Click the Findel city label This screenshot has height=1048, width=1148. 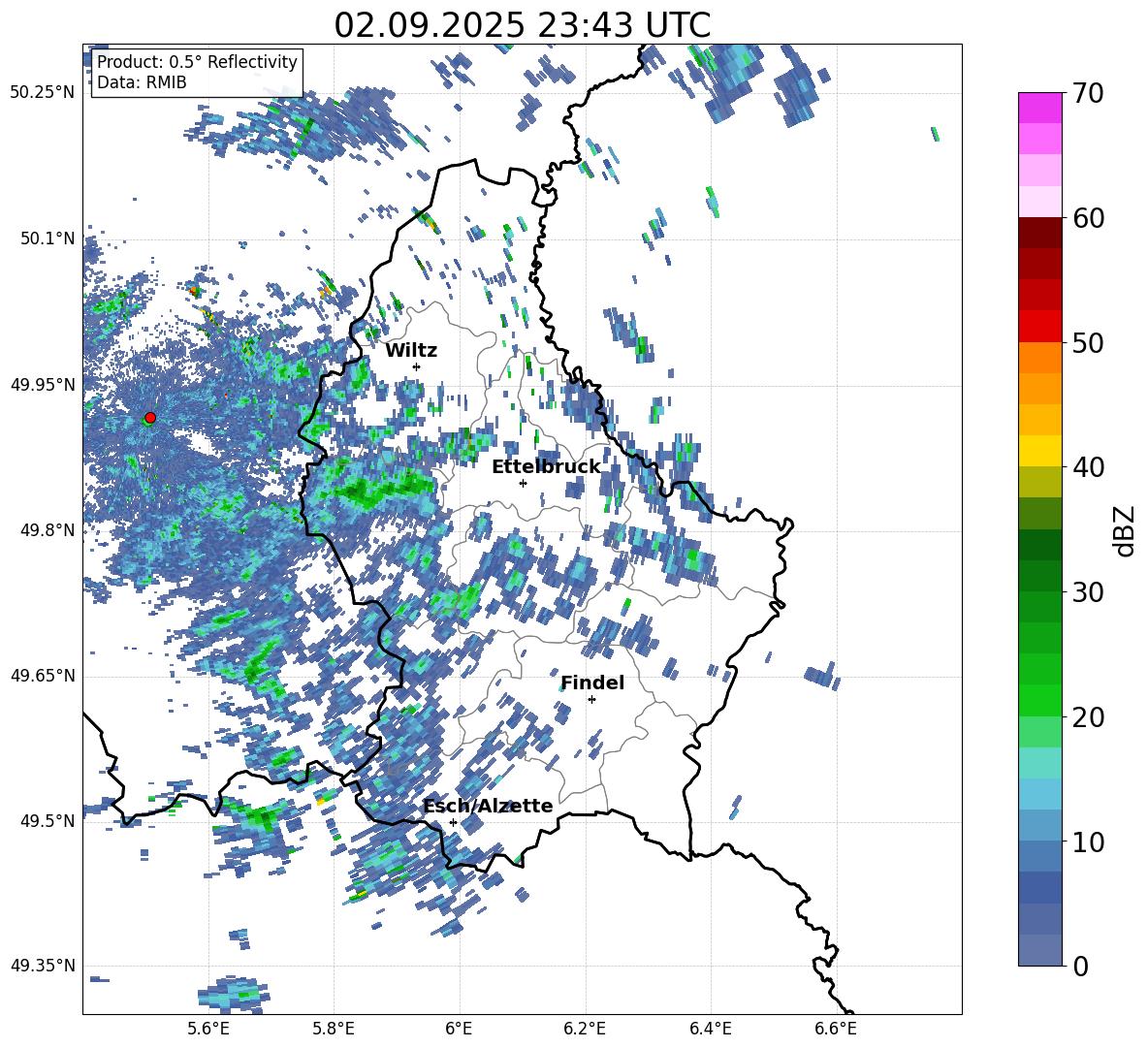[x=592, y=683]
